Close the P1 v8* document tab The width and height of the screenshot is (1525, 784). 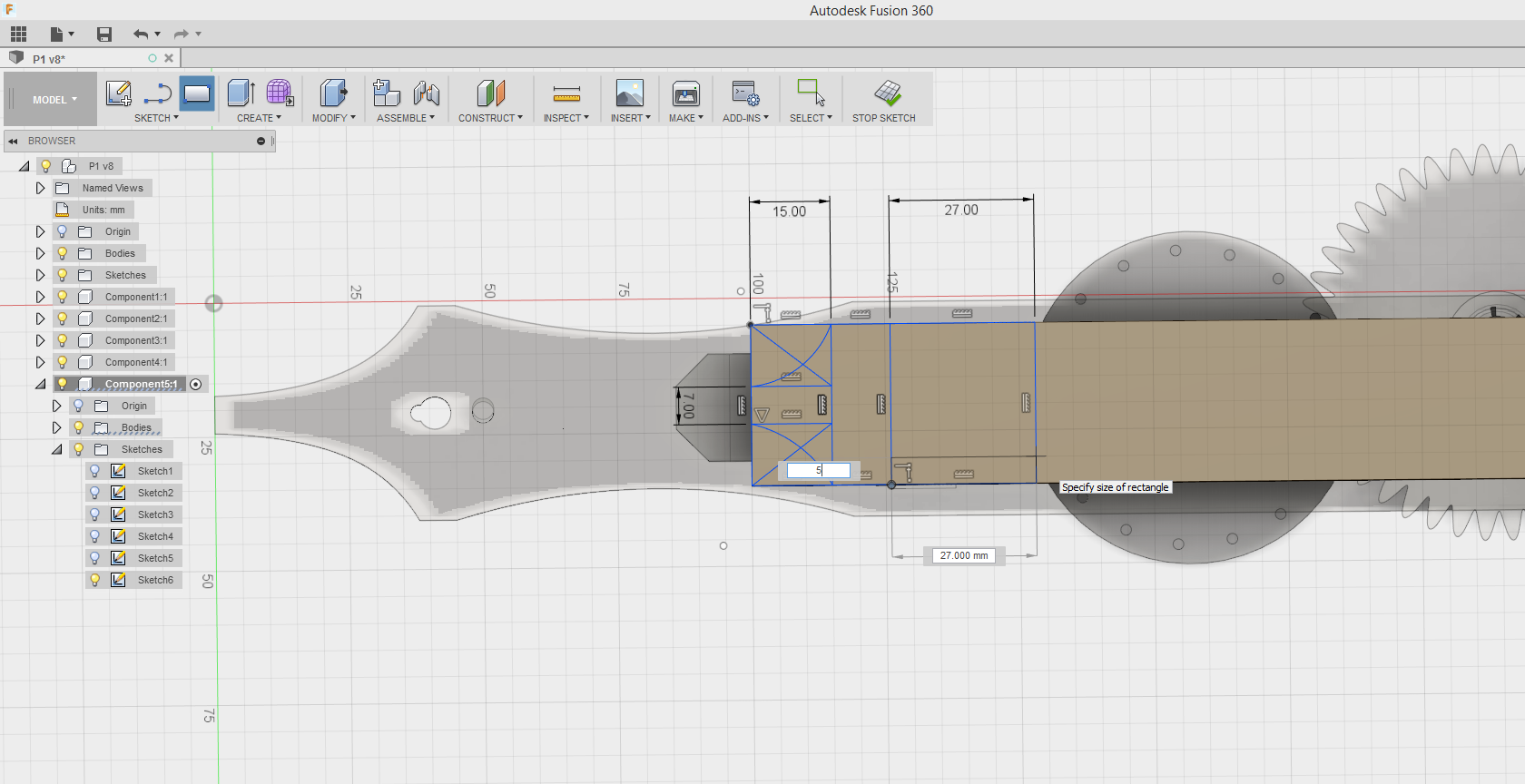(169, 58)
